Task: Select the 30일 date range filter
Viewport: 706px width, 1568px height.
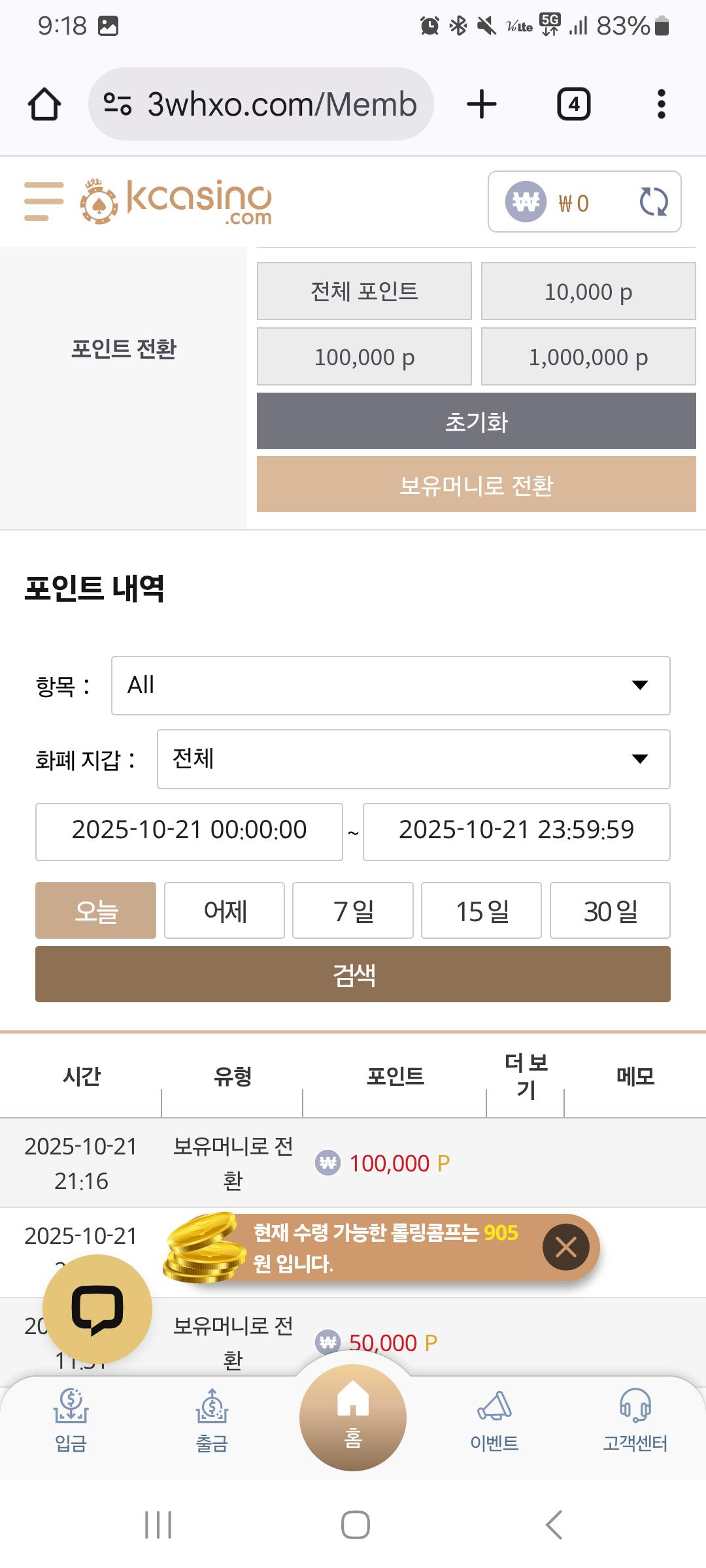Action: coord(610,911)
